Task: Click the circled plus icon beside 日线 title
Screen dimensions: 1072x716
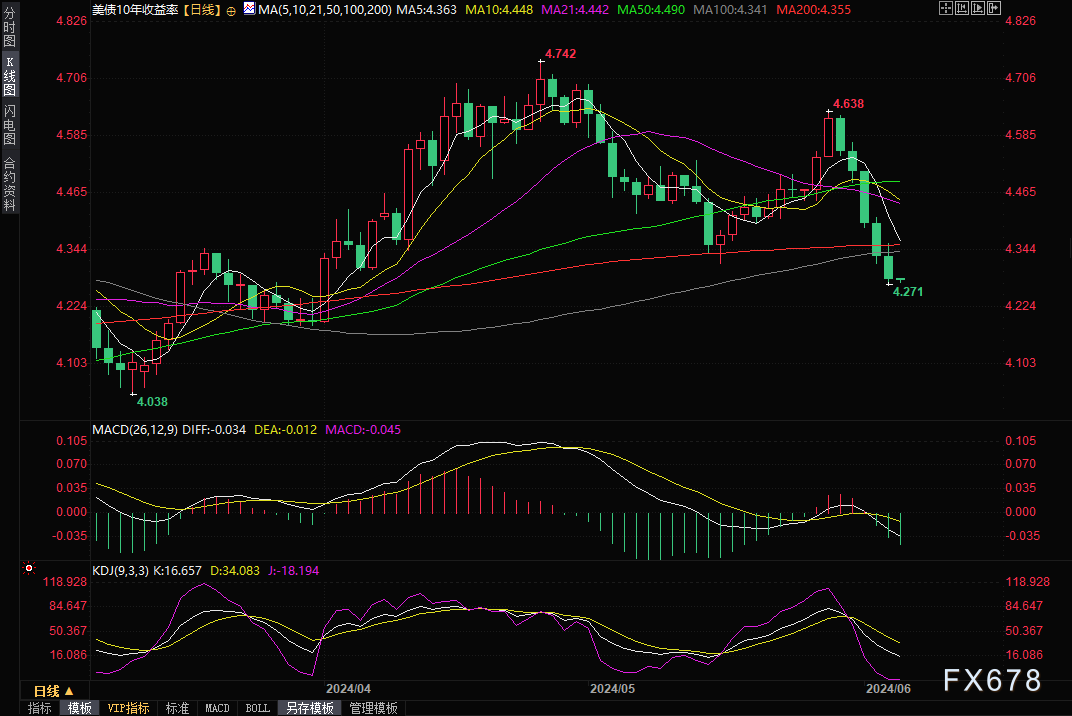Action: pyautogui.click(x=232, y=10)
